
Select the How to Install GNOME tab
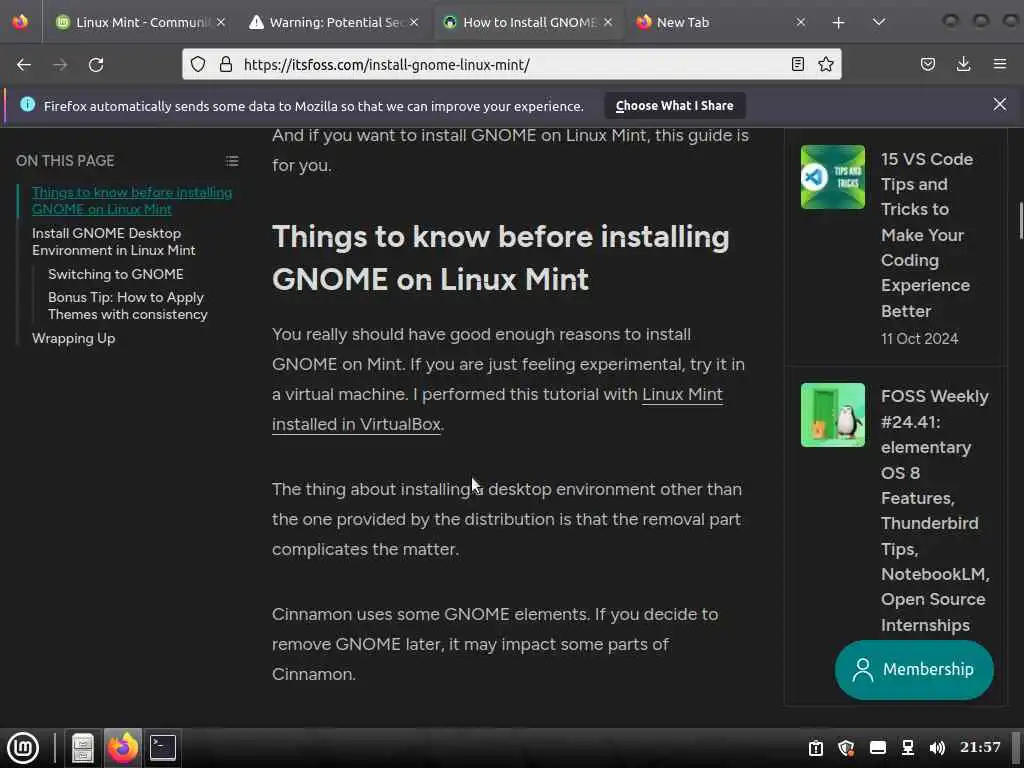coord(528,22)
